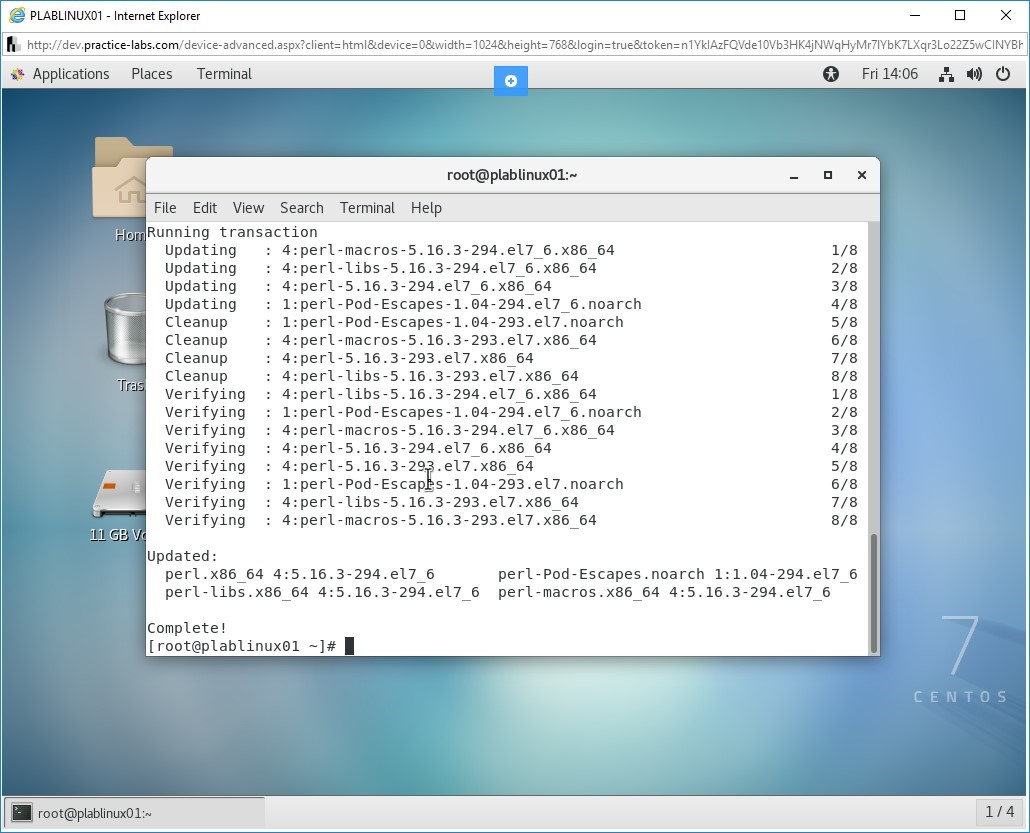Open the Search menu in the terminal window
This screenshot has width=1030, height=833.
[301, 208]
